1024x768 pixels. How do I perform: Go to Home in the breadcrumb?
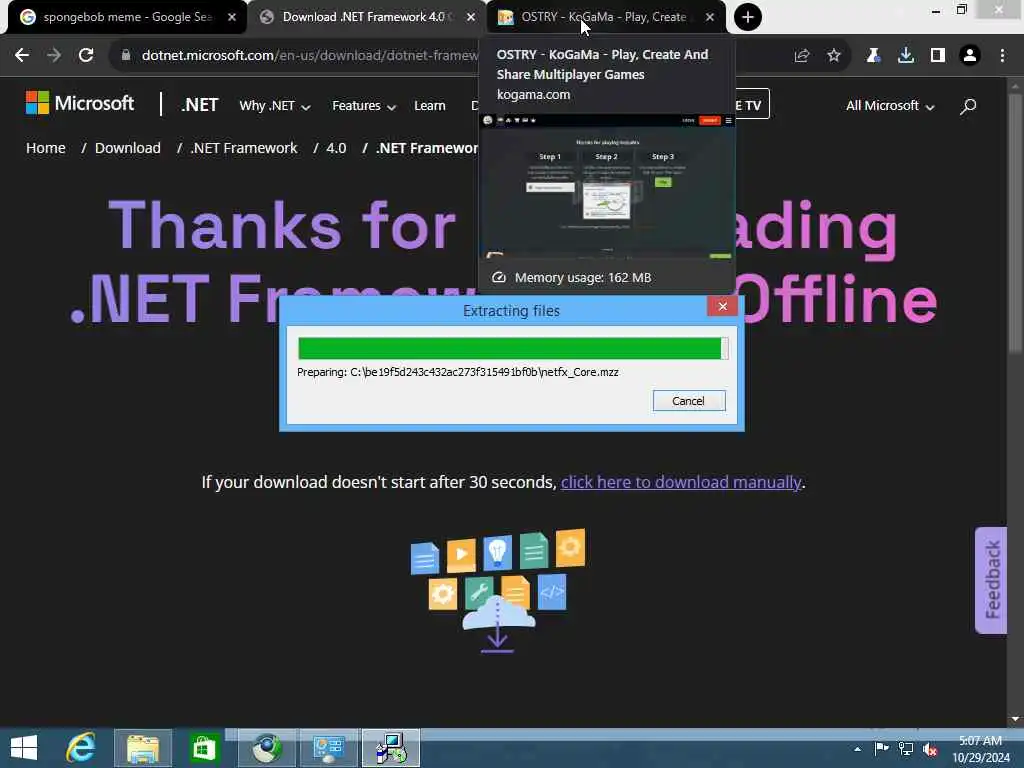point(46,148)
